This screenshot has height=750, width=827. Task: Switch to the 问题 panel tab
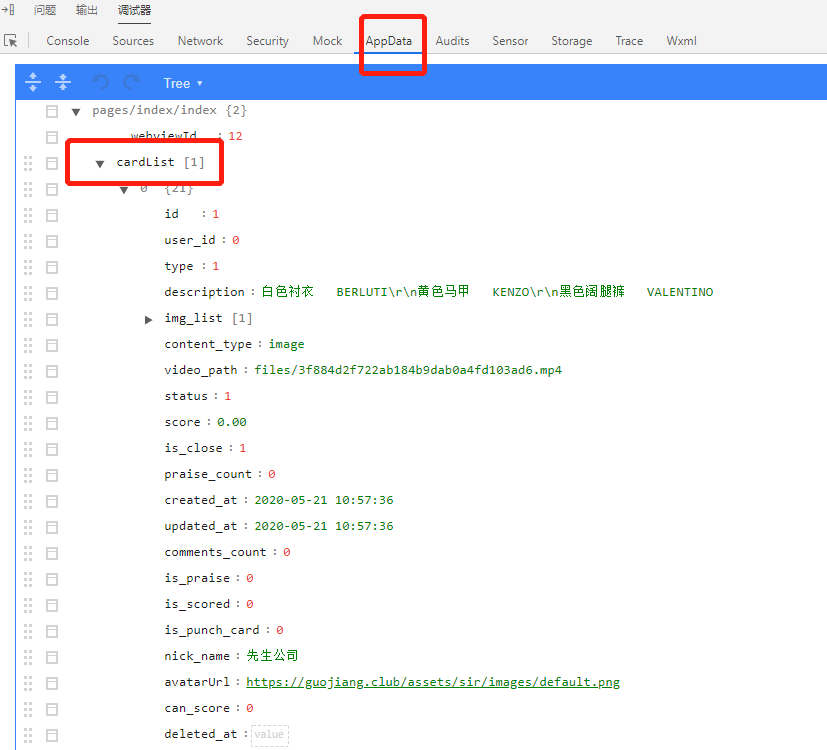click(45, 10)
